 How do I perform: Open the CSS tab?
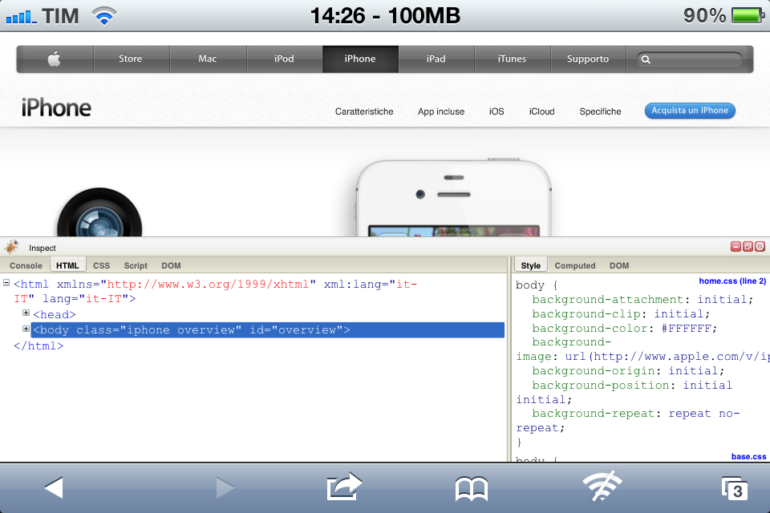coord(101,266)
